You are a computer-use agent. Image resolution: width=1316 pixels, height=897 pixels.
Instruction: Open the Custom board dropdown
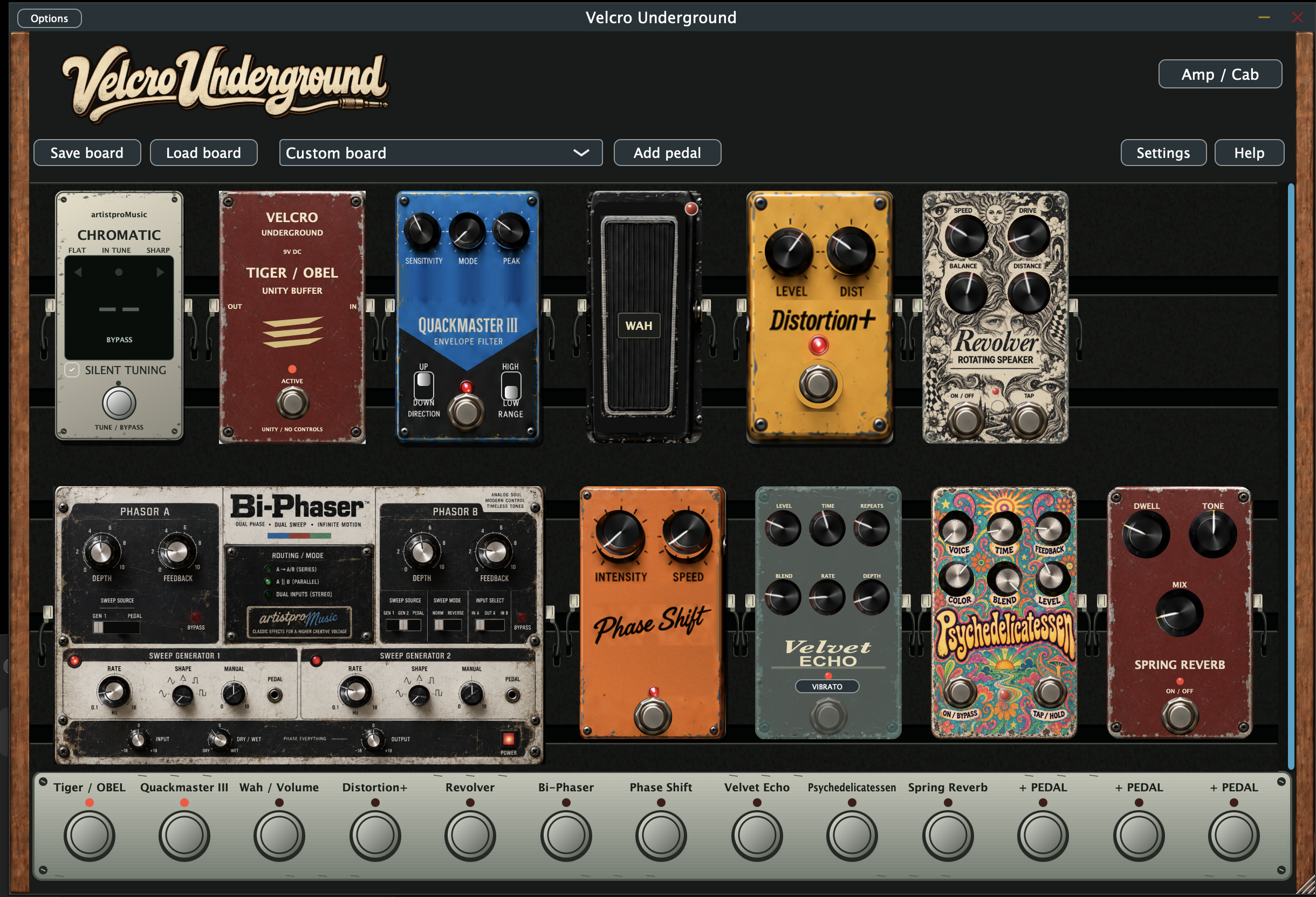click(x=441, y=153)
